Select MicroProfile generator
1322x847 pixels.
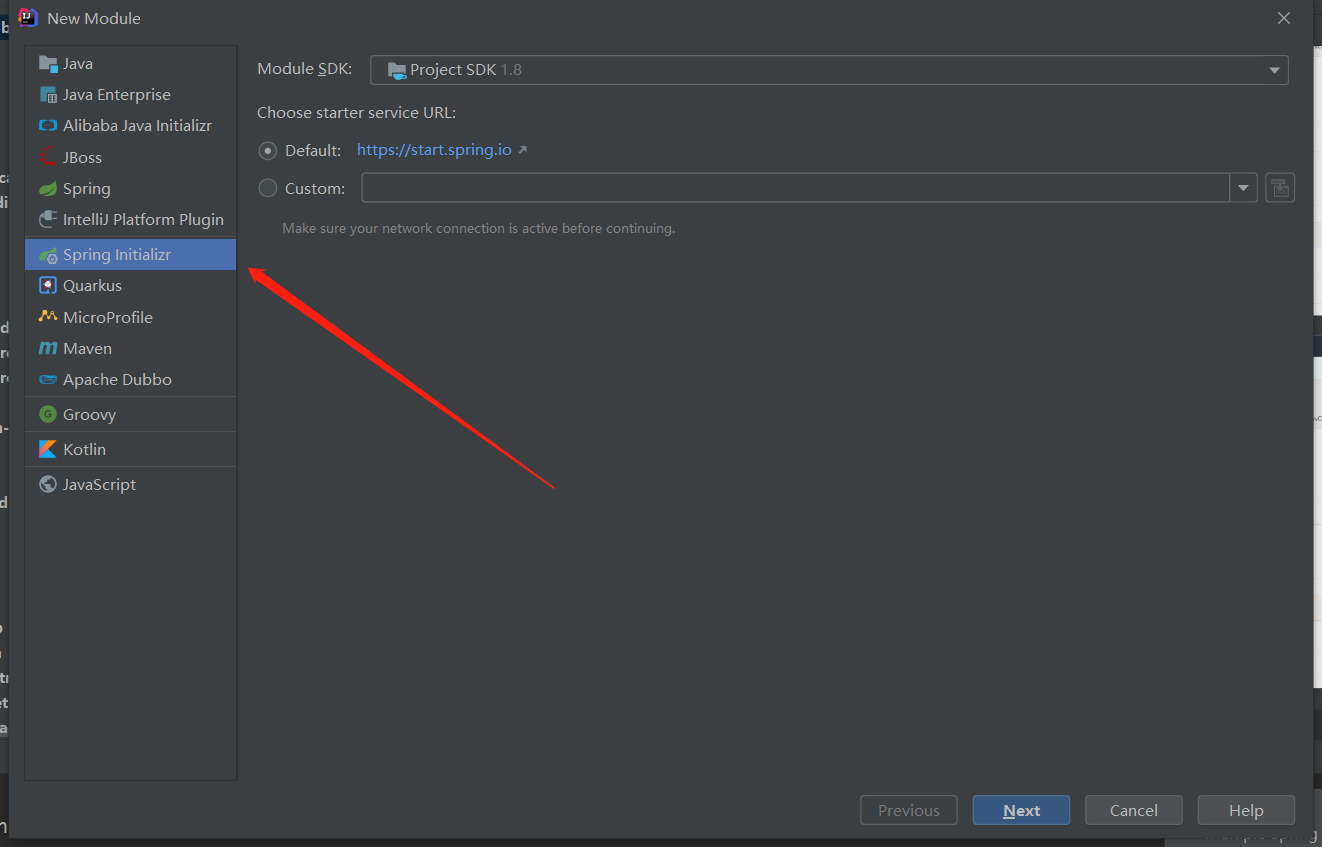[131, 317]
